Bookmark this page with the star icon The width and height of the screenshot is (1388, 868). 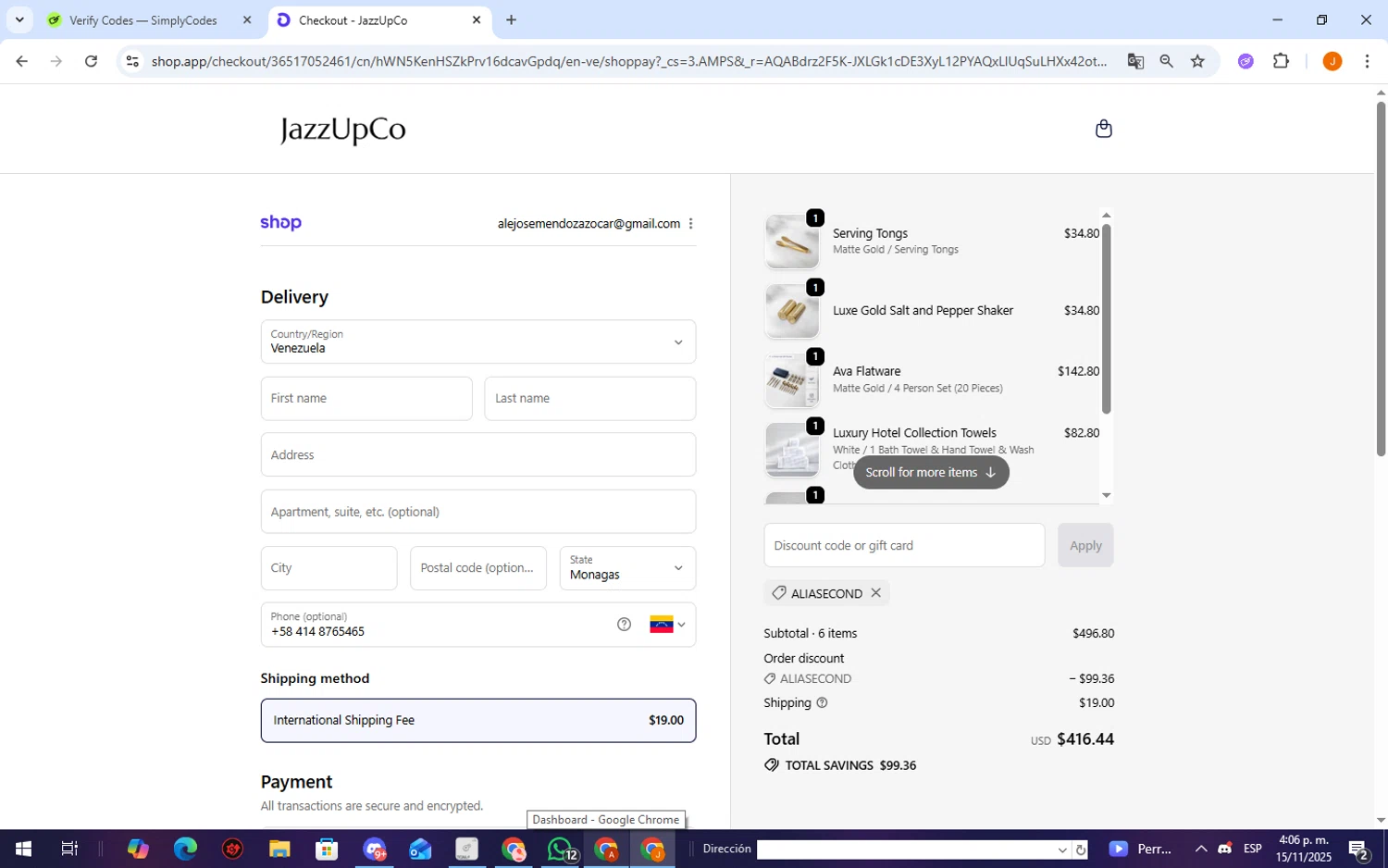coord(1197,61)
